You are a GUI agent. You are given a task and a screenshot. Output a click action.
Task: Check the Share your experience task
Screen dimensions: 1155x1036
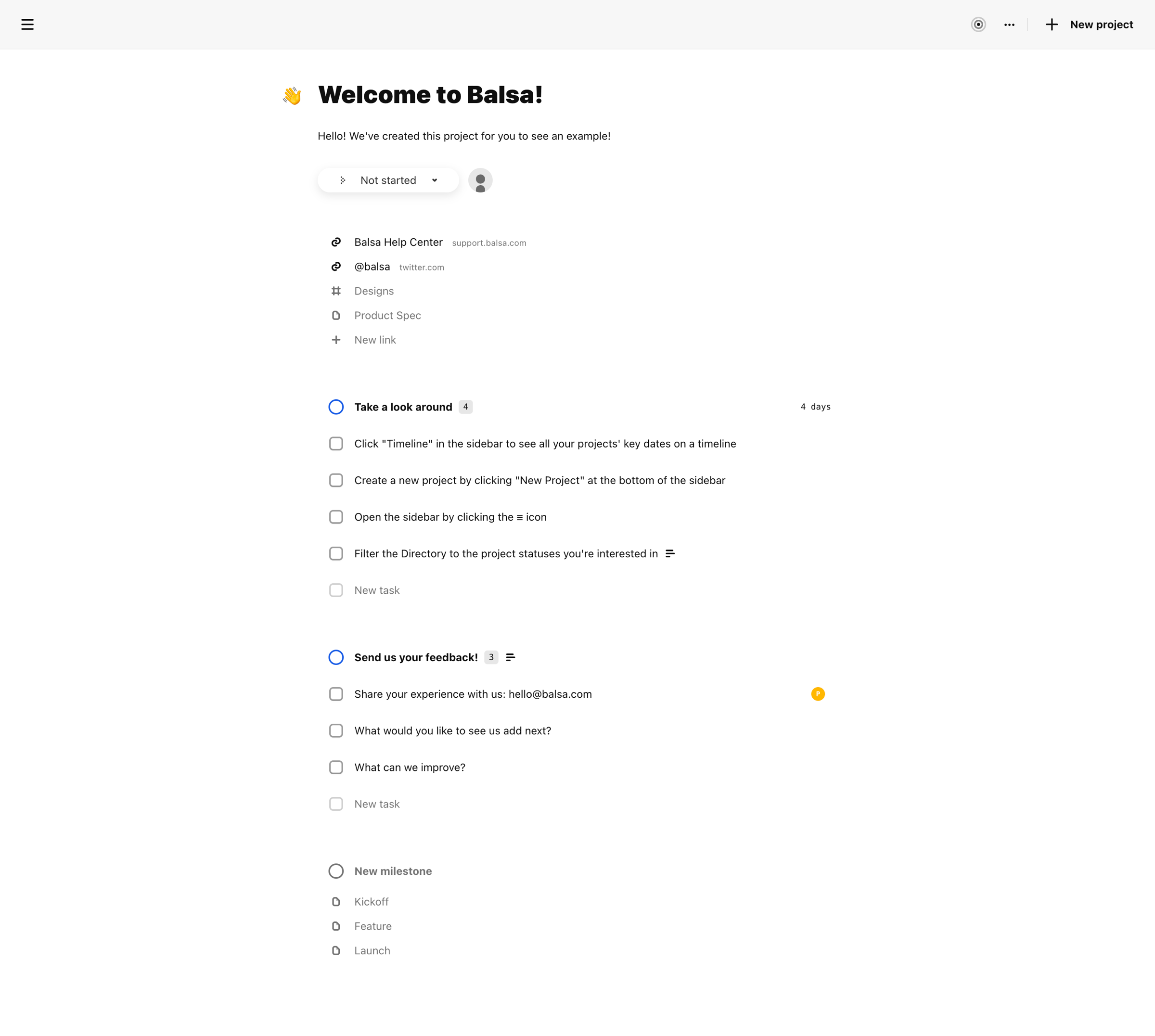click(336, 694)
